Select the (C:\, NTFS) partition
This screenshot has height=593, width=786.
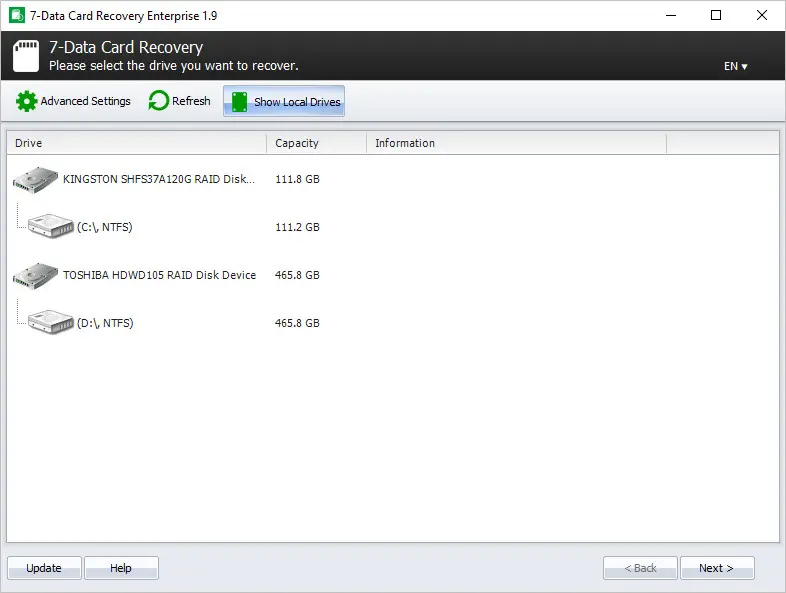point(105,227)
